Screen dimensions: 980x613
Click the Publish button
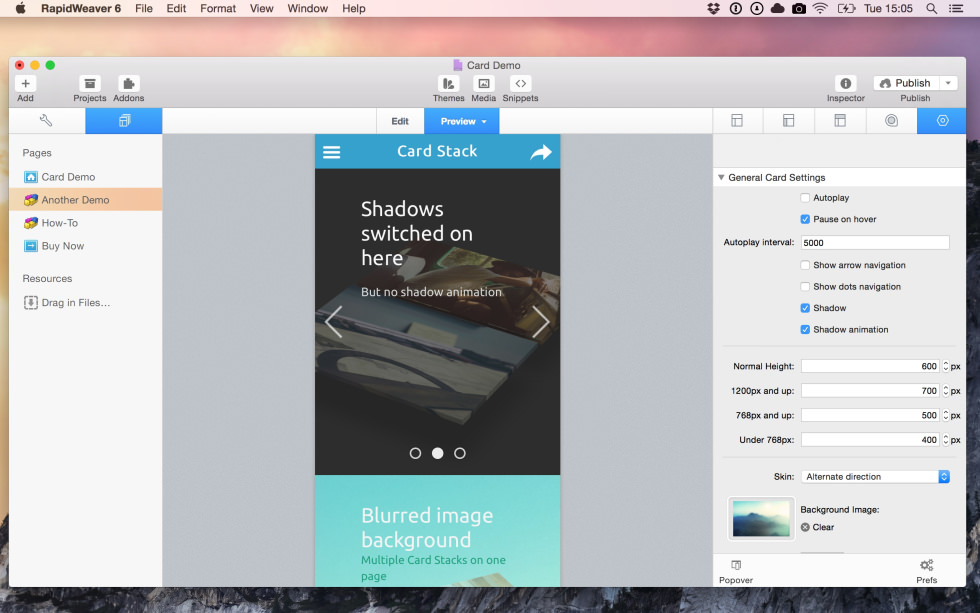tap(906, 83)
